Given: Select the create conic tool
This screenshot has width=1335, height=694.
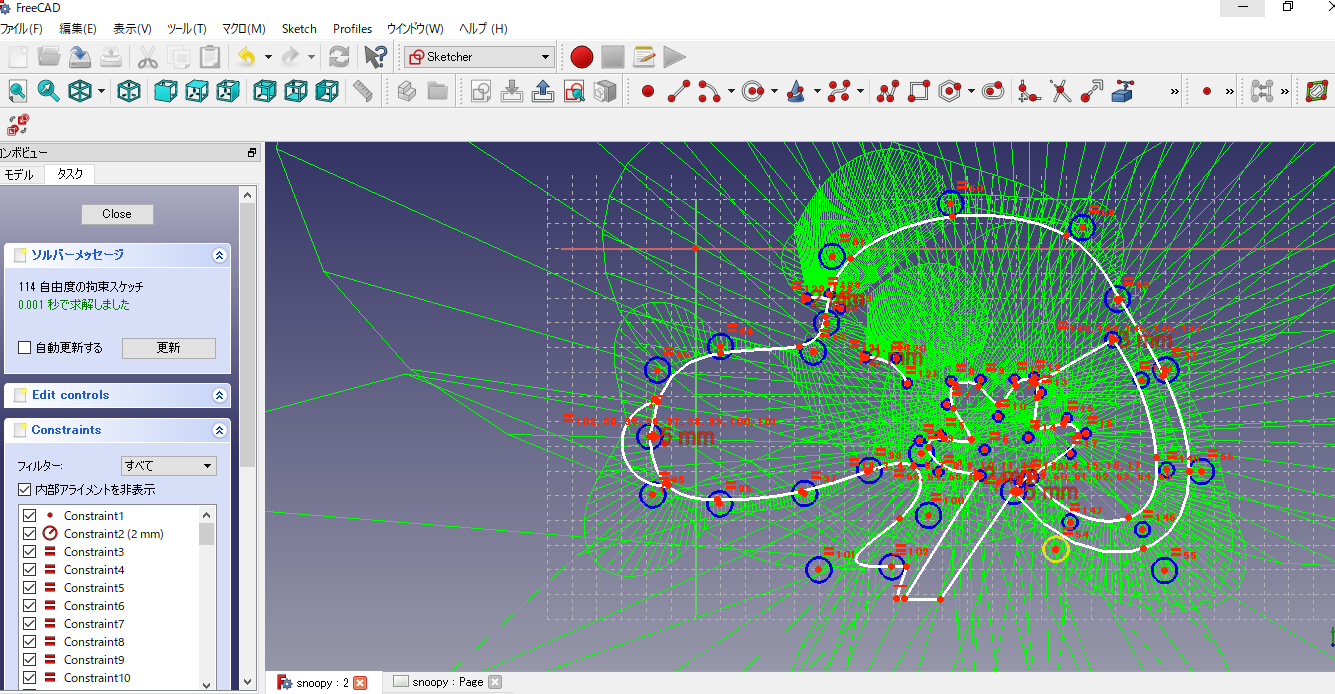Looking at the screenshot, I should tap(797, 92).
